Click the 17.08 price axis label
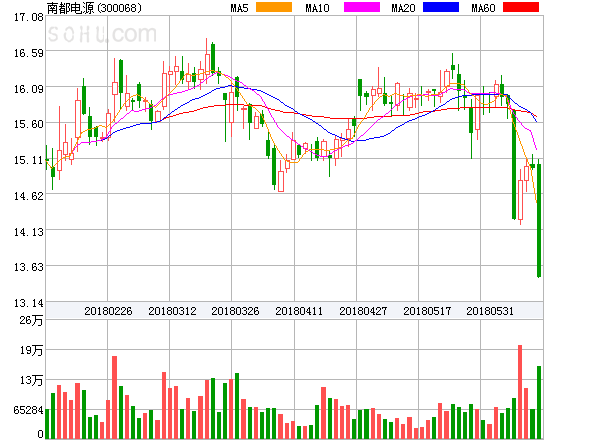 29,17
